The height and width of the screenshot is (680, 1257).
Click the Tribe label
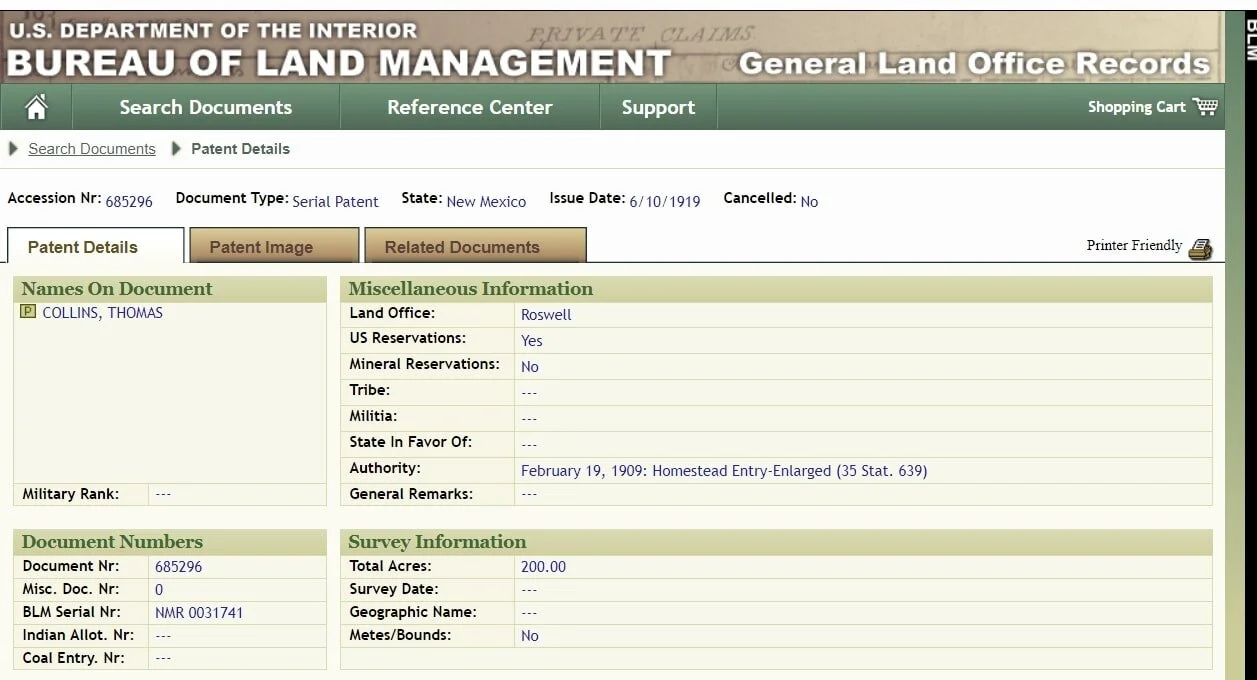370,390
